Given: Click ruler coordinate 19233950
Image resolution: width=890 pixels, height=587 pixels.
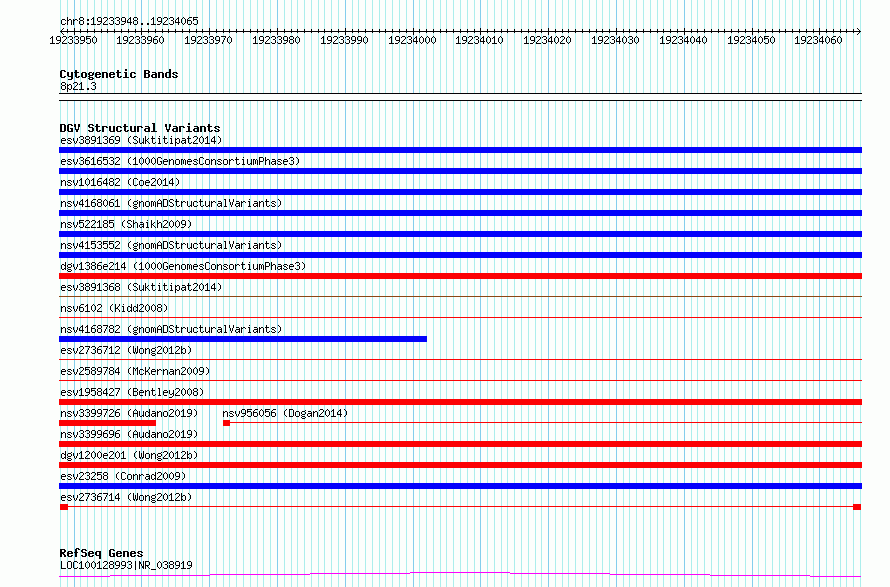Looking at the screenshot, I should click(x=73, y=40).
